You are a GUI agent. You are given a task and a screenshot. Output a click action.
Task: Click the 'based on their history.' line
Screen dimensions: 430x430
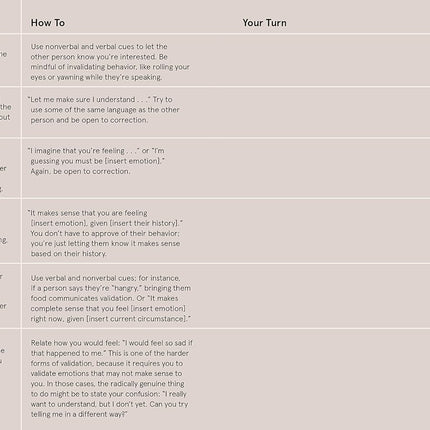[69, 254]
